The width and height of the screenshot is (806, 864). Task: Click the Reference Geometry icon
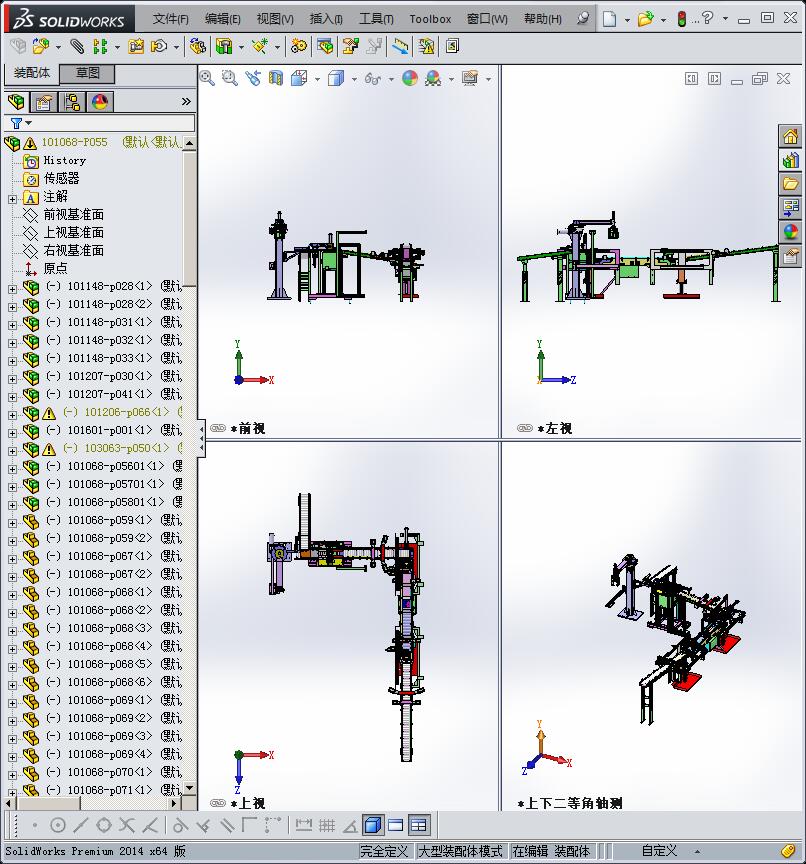click(x=260, y=46)
